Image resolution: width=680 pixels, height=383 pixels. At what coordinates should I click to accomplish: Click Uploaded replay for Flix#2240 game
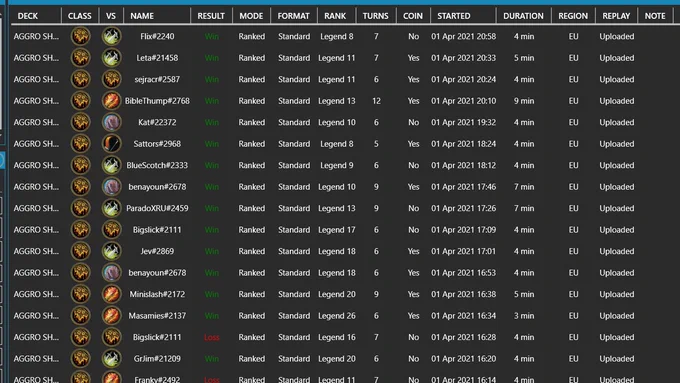616,36
